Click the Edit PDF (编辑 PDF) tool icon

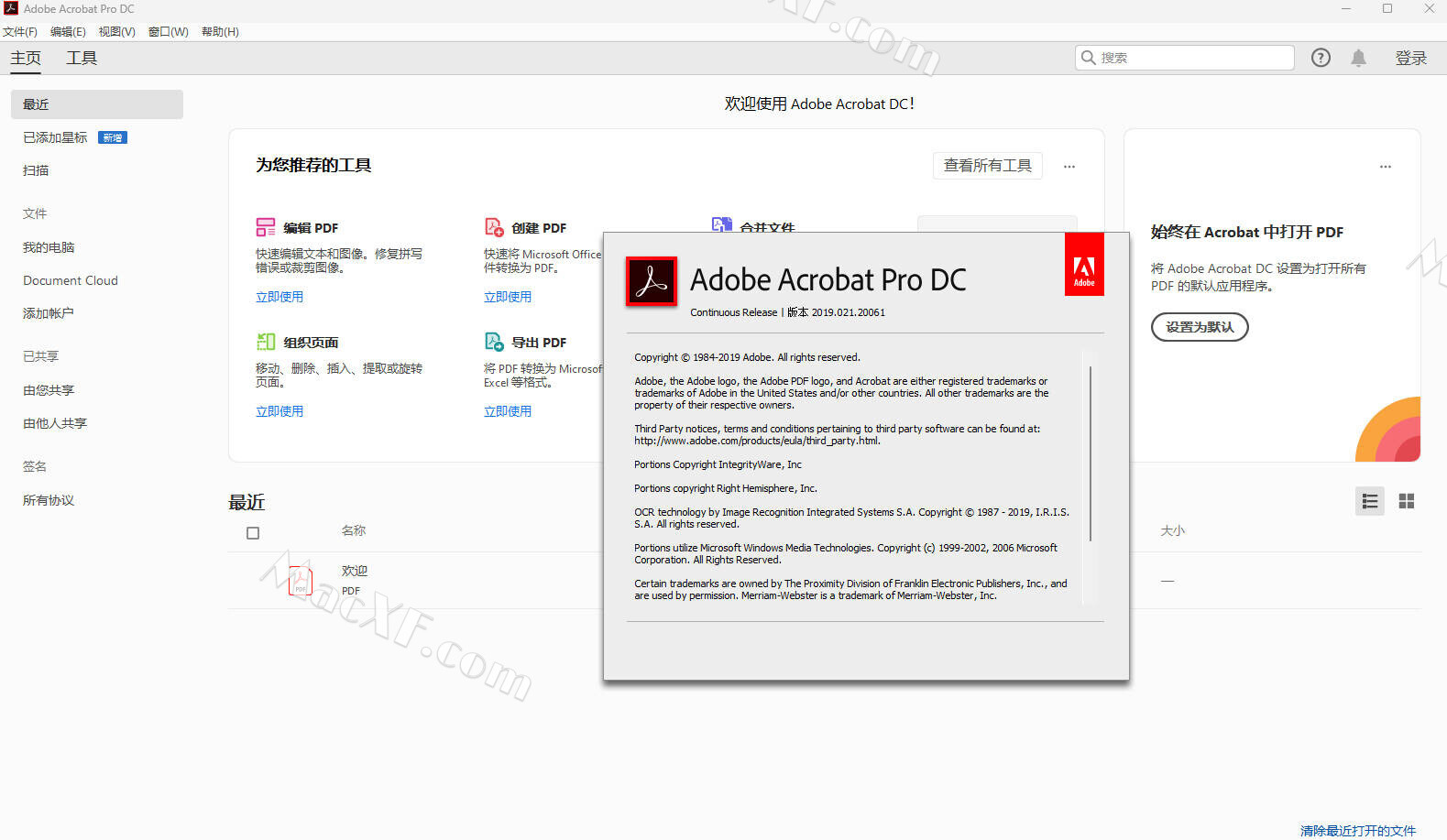point(266,227)
